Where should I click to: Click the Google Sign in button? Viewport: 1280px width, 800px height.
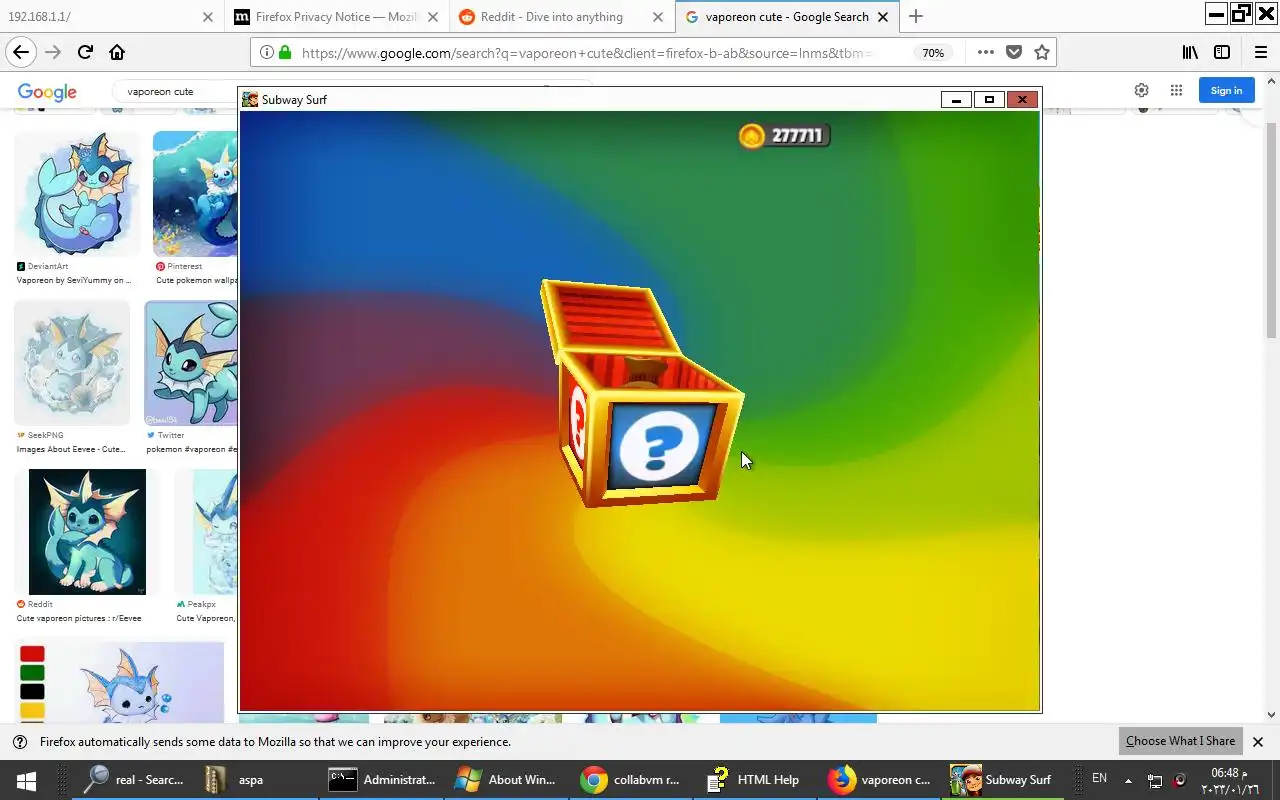(x=1226, y=90)
